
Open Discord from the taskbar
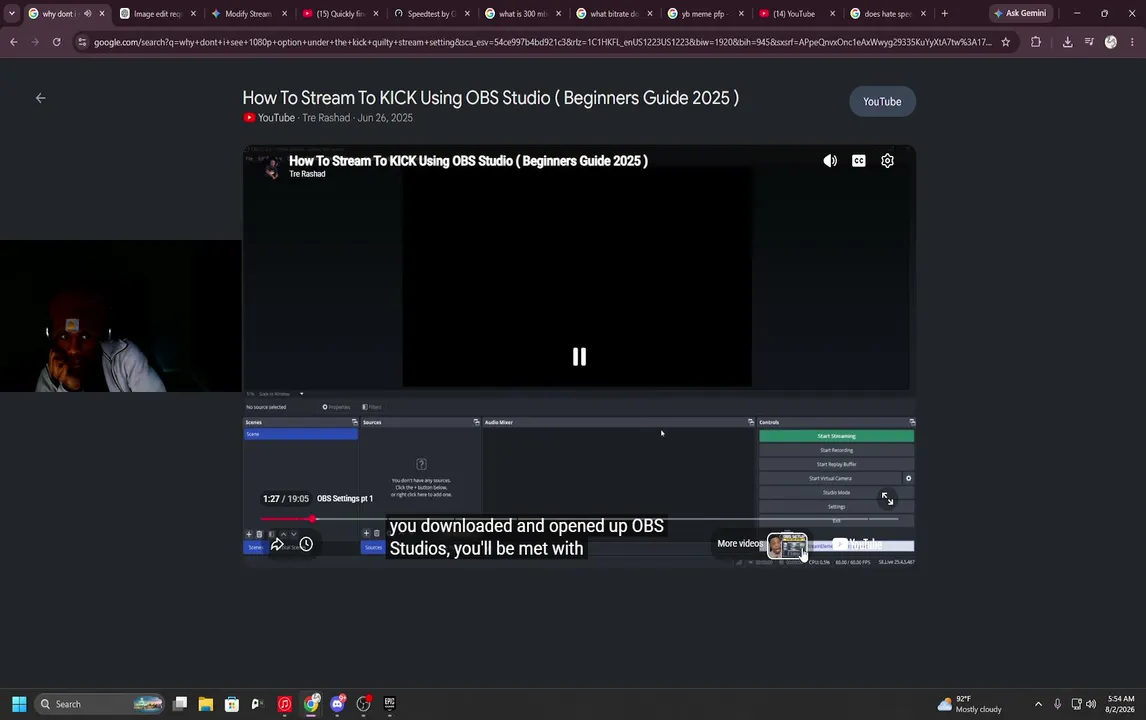click(337, 704)
